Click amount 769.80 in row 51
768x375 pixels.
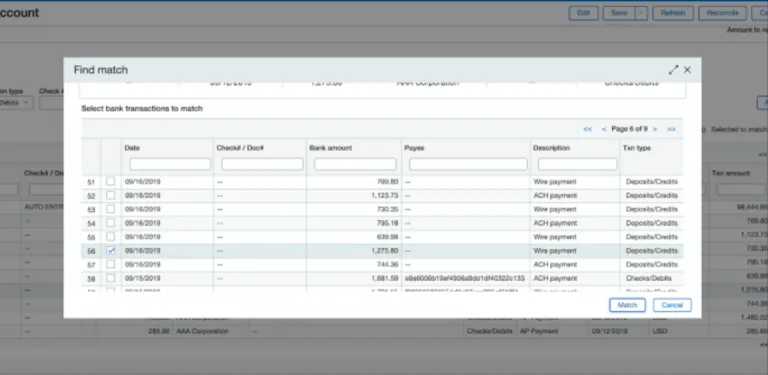[x=387, y=182]
